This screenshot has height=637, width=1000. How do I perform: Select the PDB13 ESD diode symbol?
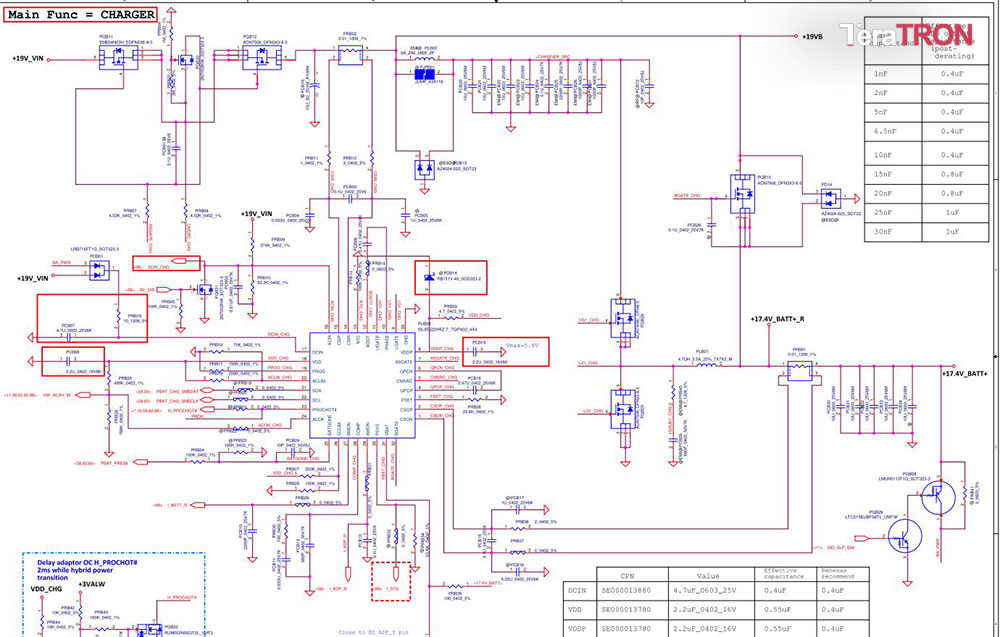tap(424, 170)
